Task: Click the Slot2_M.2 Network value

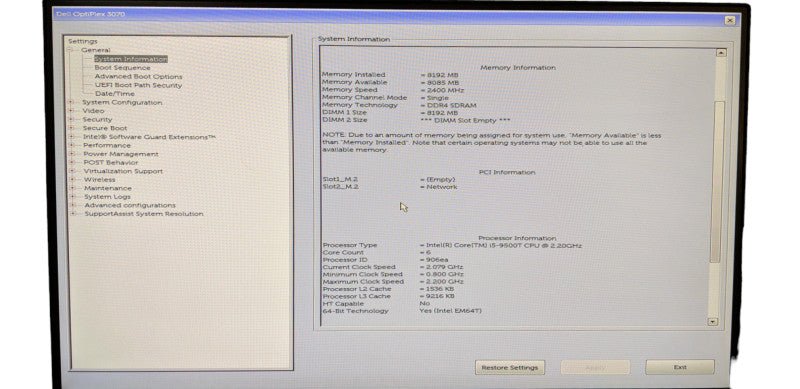Action: (439, 187)
